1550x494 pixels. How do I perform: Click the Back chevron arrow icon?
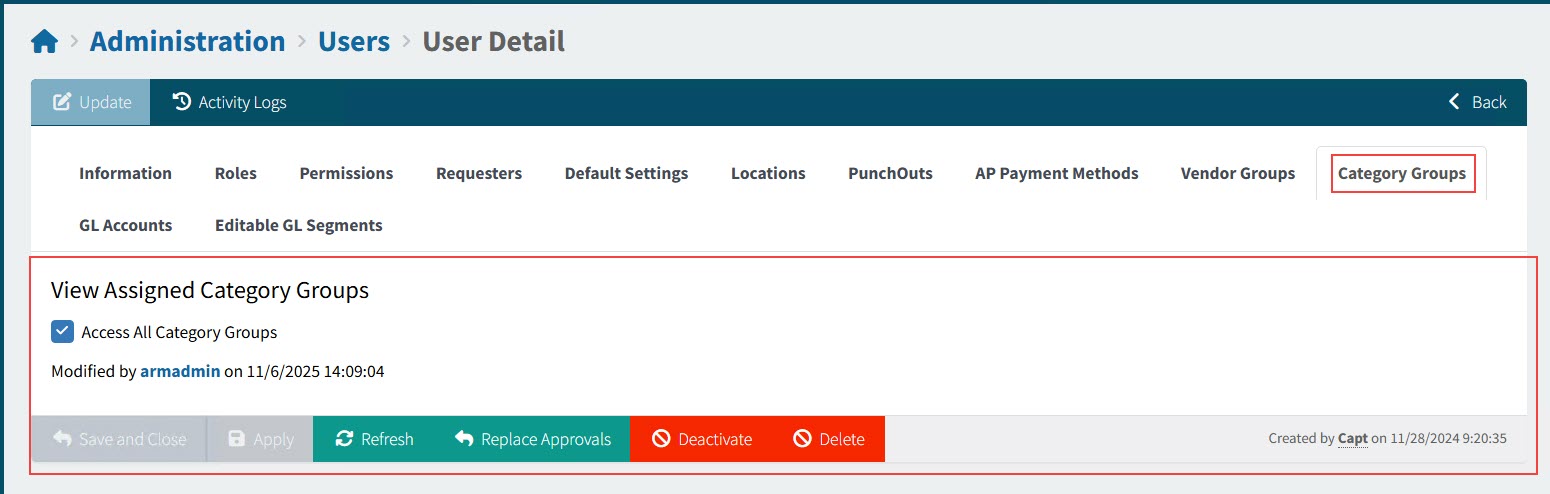point(1455,102)
